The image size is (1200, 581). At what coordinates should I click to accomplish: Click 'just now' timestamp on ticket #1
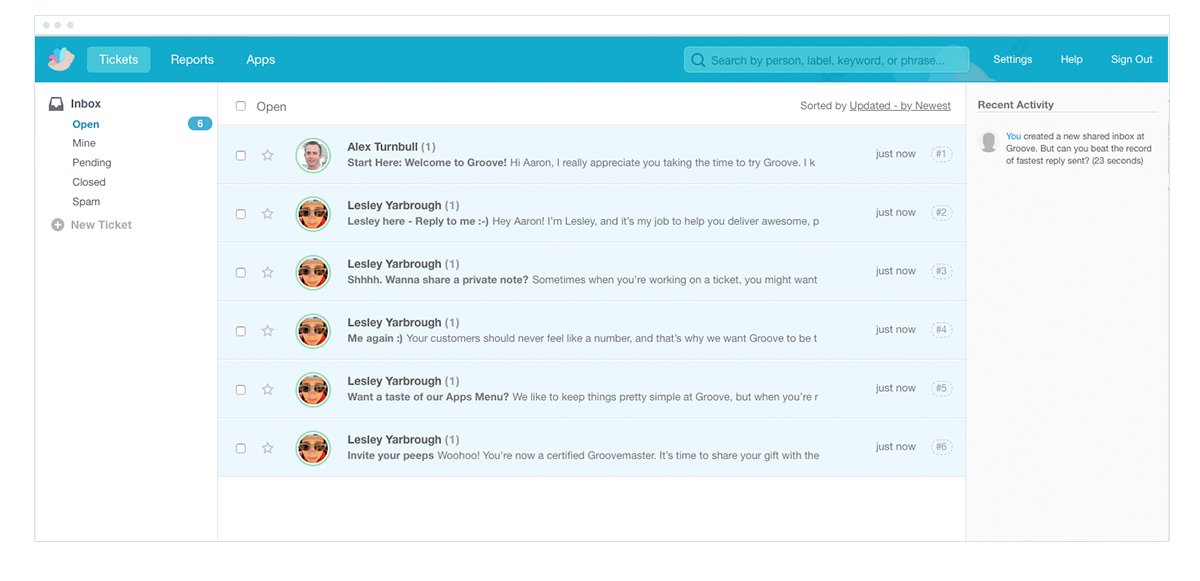tap(896, 154)
